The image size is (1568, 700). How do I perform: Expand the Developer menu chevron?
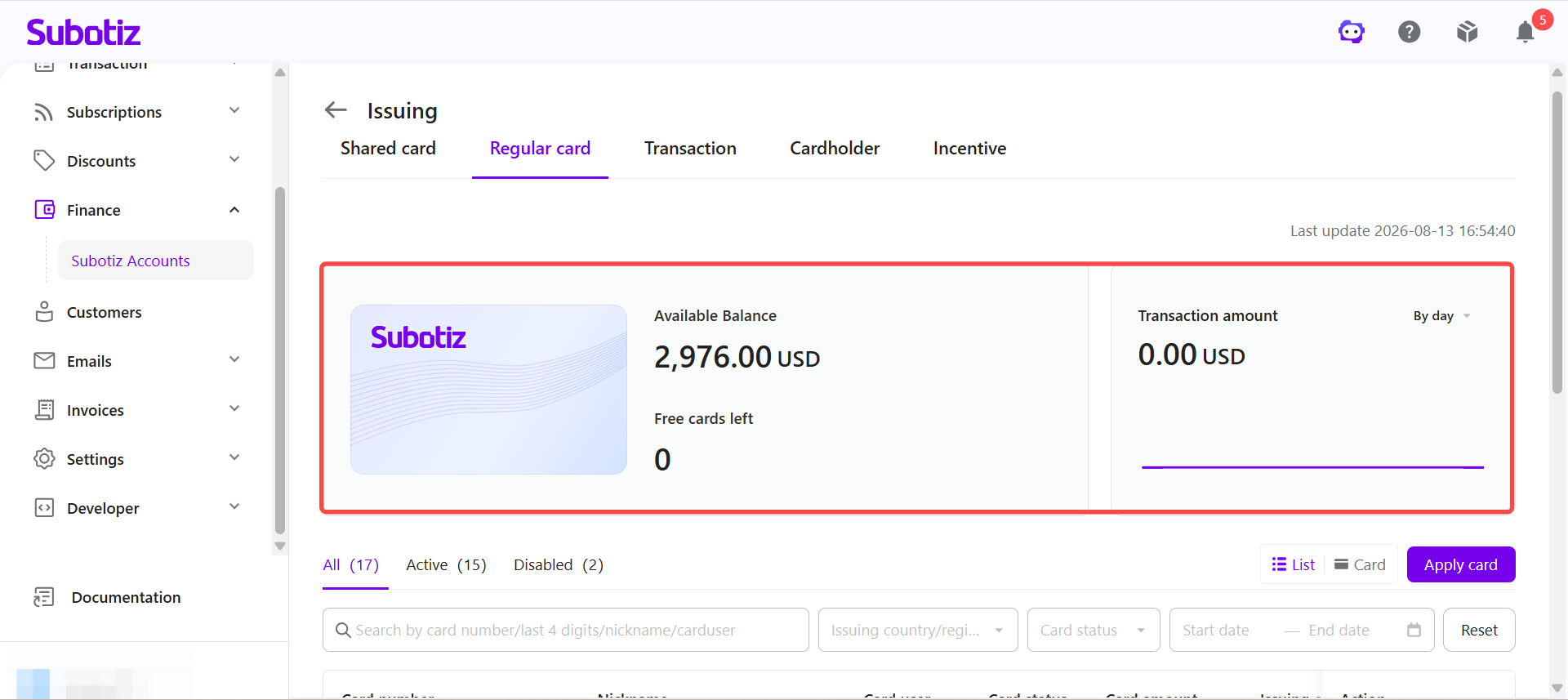tap(234, 506)
